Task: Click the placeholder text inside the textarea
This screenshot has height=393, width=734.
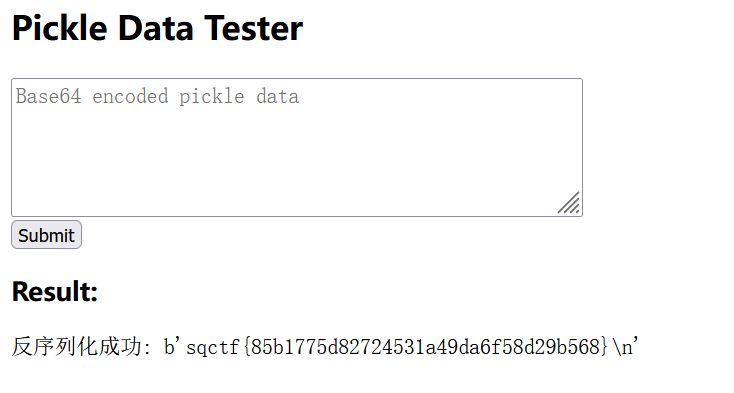Action: (x=157, y=96)
